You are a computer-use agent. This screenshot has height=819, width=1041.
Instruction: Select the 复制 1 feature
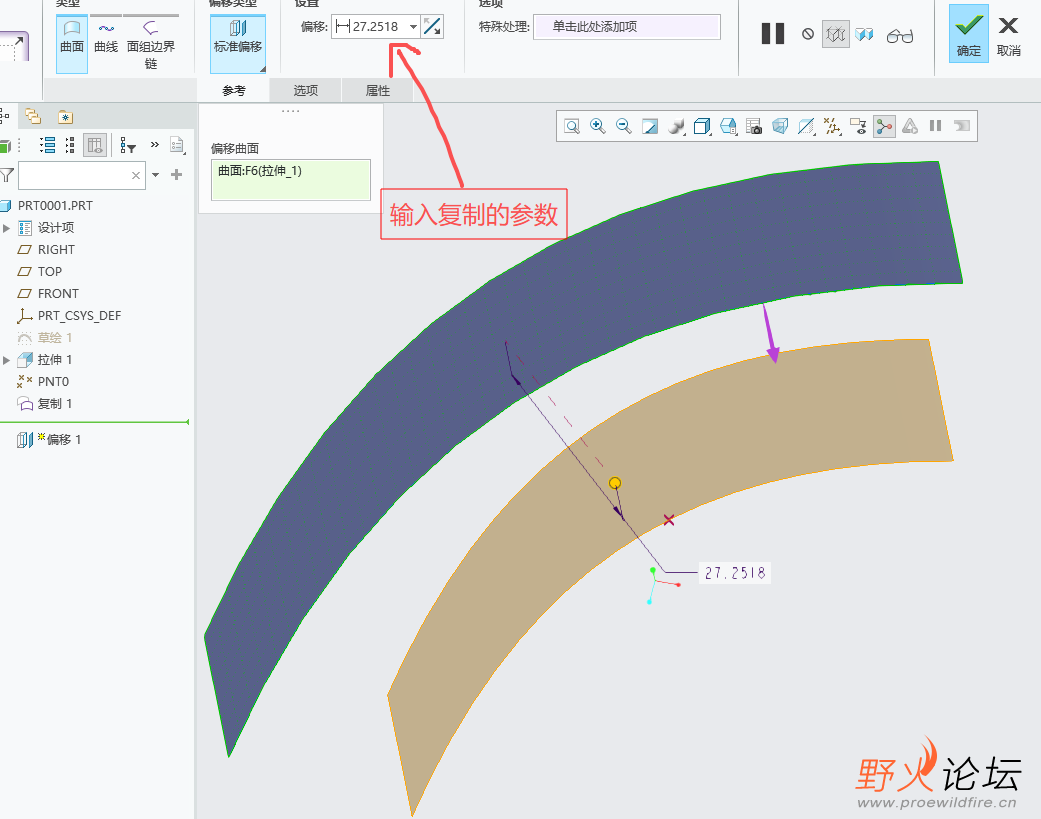click(54, 404)
